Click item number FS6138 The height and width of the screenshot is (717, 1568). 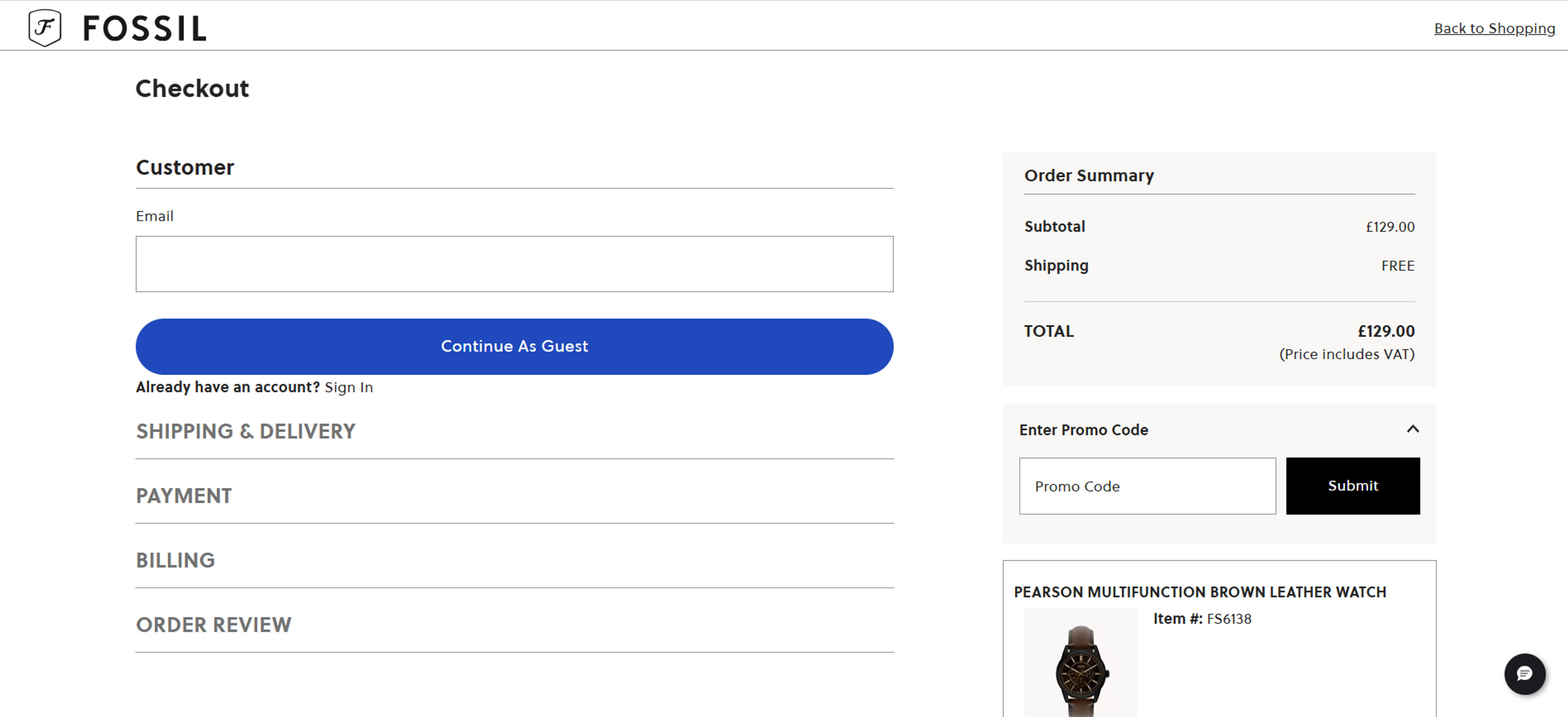pos(1229,619)
